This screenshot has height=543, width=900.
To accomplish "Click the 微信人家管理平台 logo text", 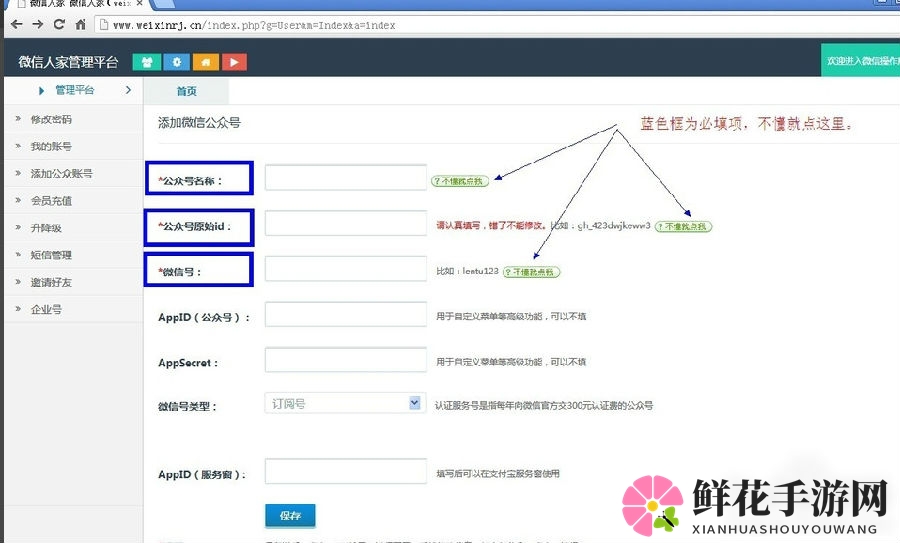I will 68,62.
